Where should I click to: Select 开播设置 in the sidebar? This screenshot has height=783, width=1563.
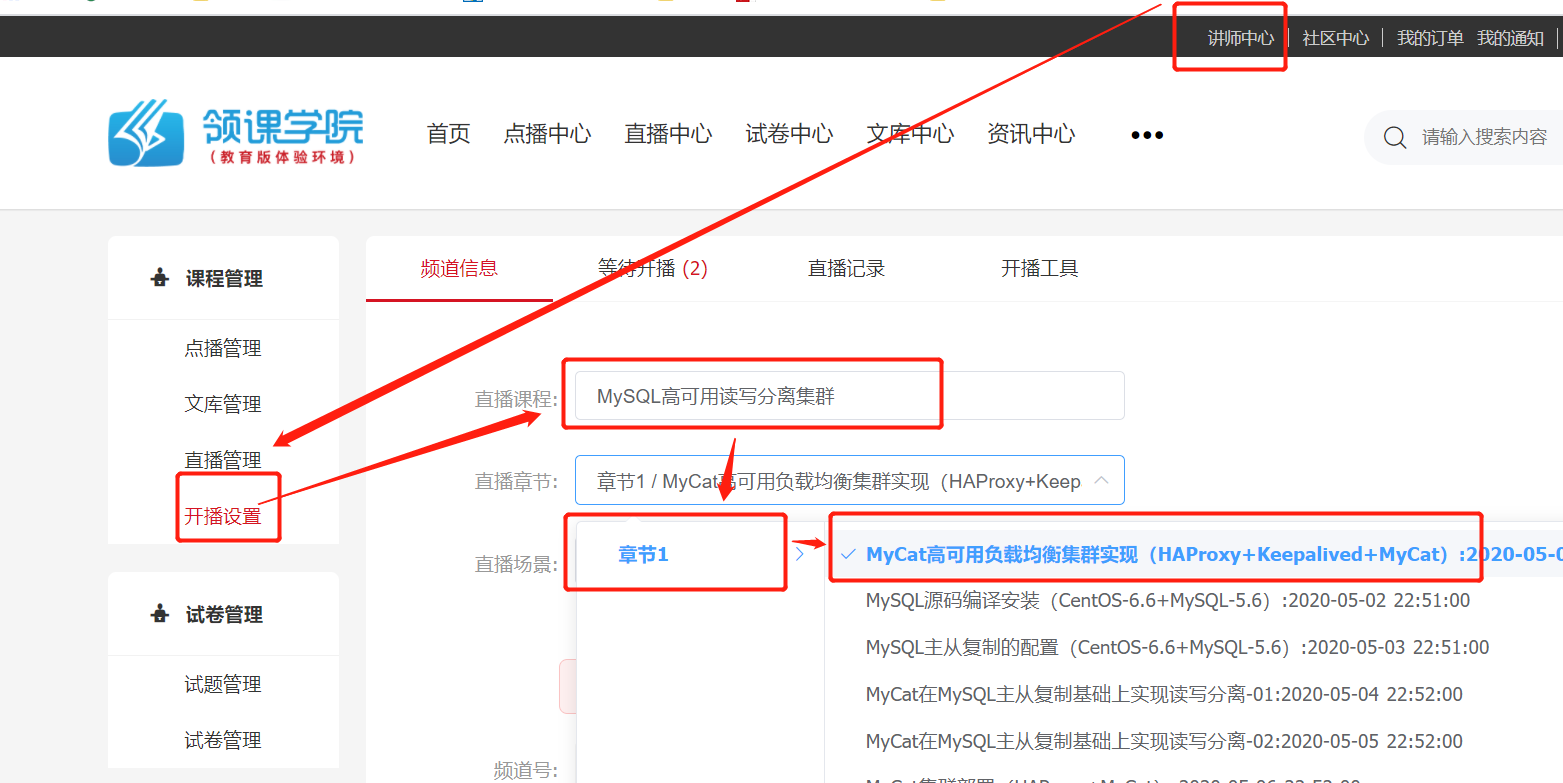(223, 516)
